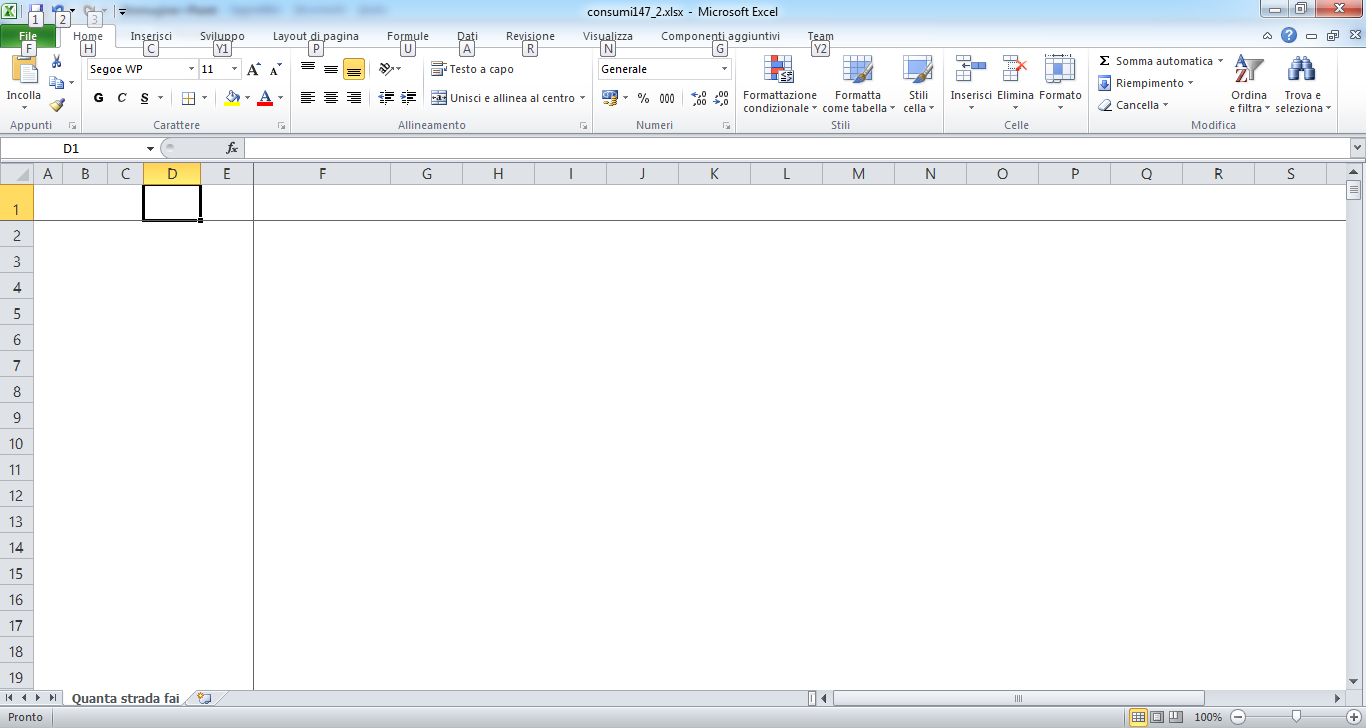Switch to Page Break Preview in status bar

[x=1175, y=717]
